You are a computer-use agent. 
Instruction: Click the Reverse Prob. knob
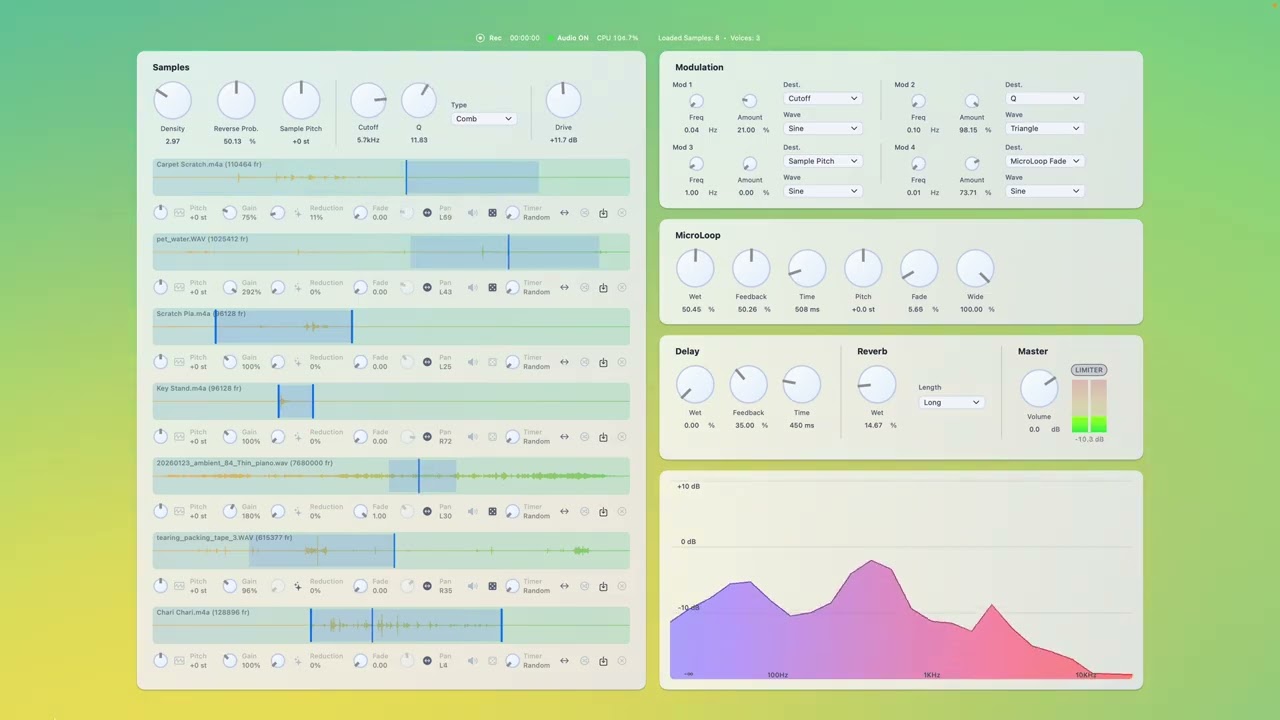pos(236,100)
